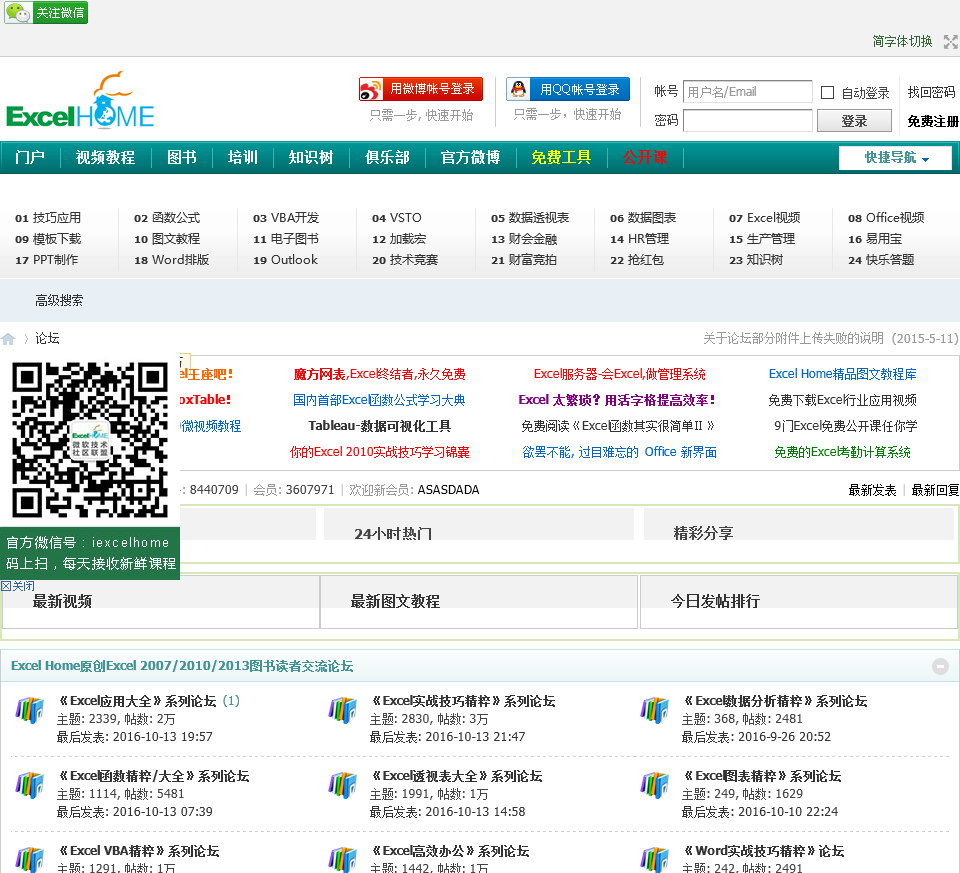Image resolution: width=960 pixels, height=873 pixels.
Task: Open the 俱乐部 nav item
Action: 387,157
